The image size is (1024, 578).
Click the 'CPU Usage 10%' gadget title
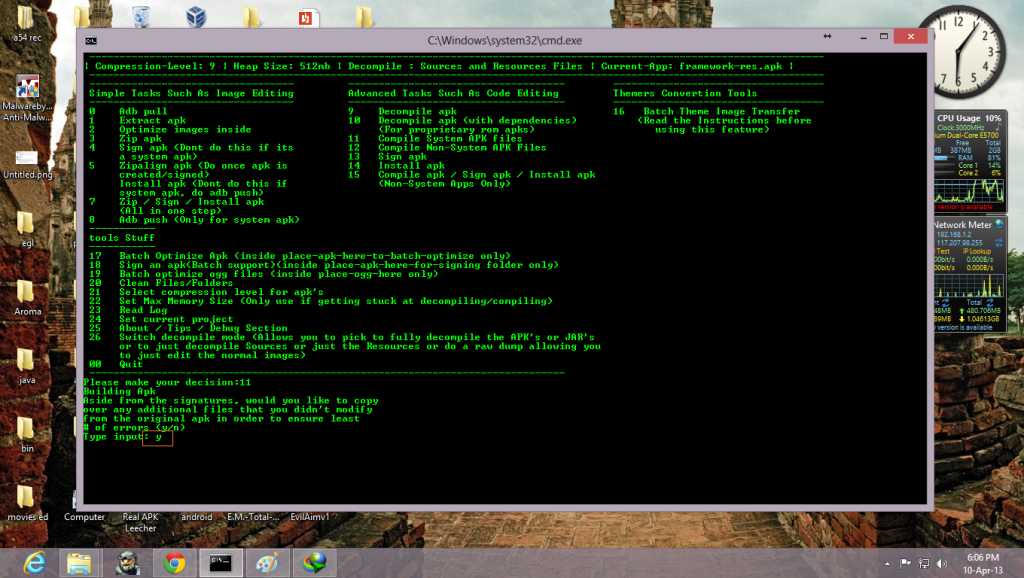[969, 118]
